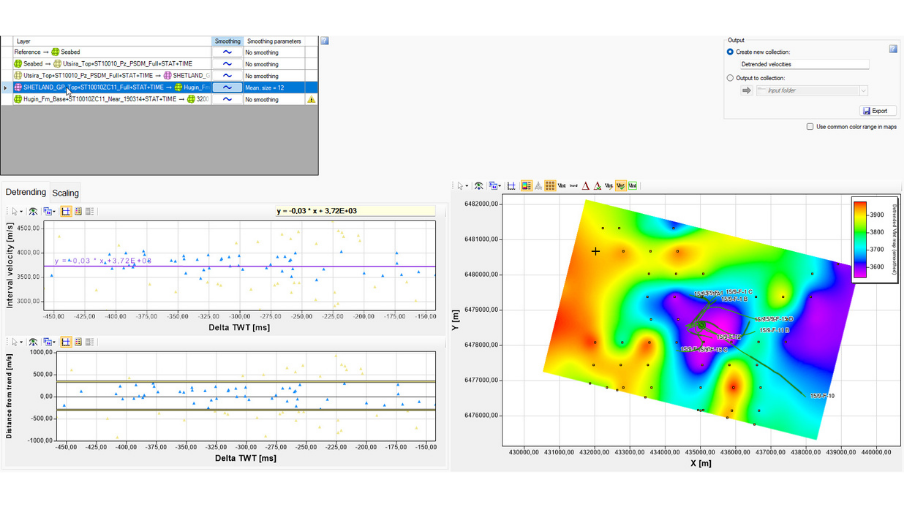The image size is (904, 508).
Task: Click the row expander arrow on selected layer
Action: click(x=6, y=88)
